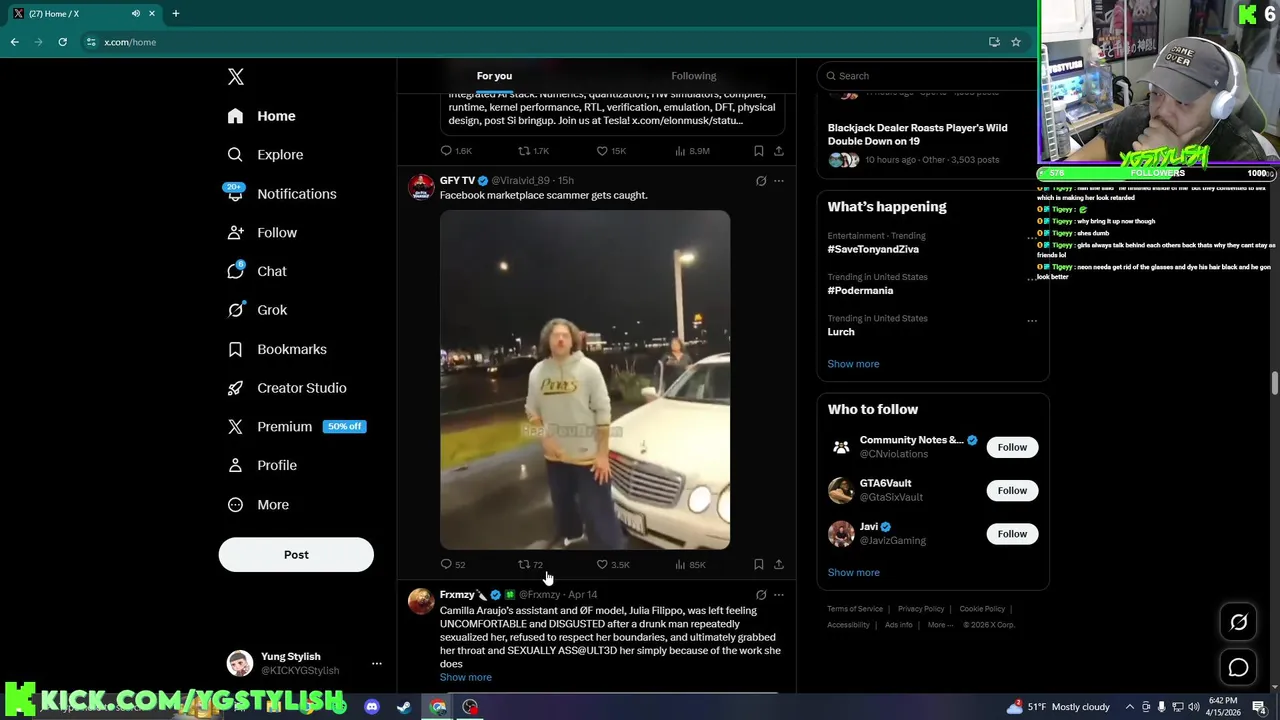This screenshot has width=1280, height=720.
Task: Open Notifications in the sidebar
Action: pos(281,194)
